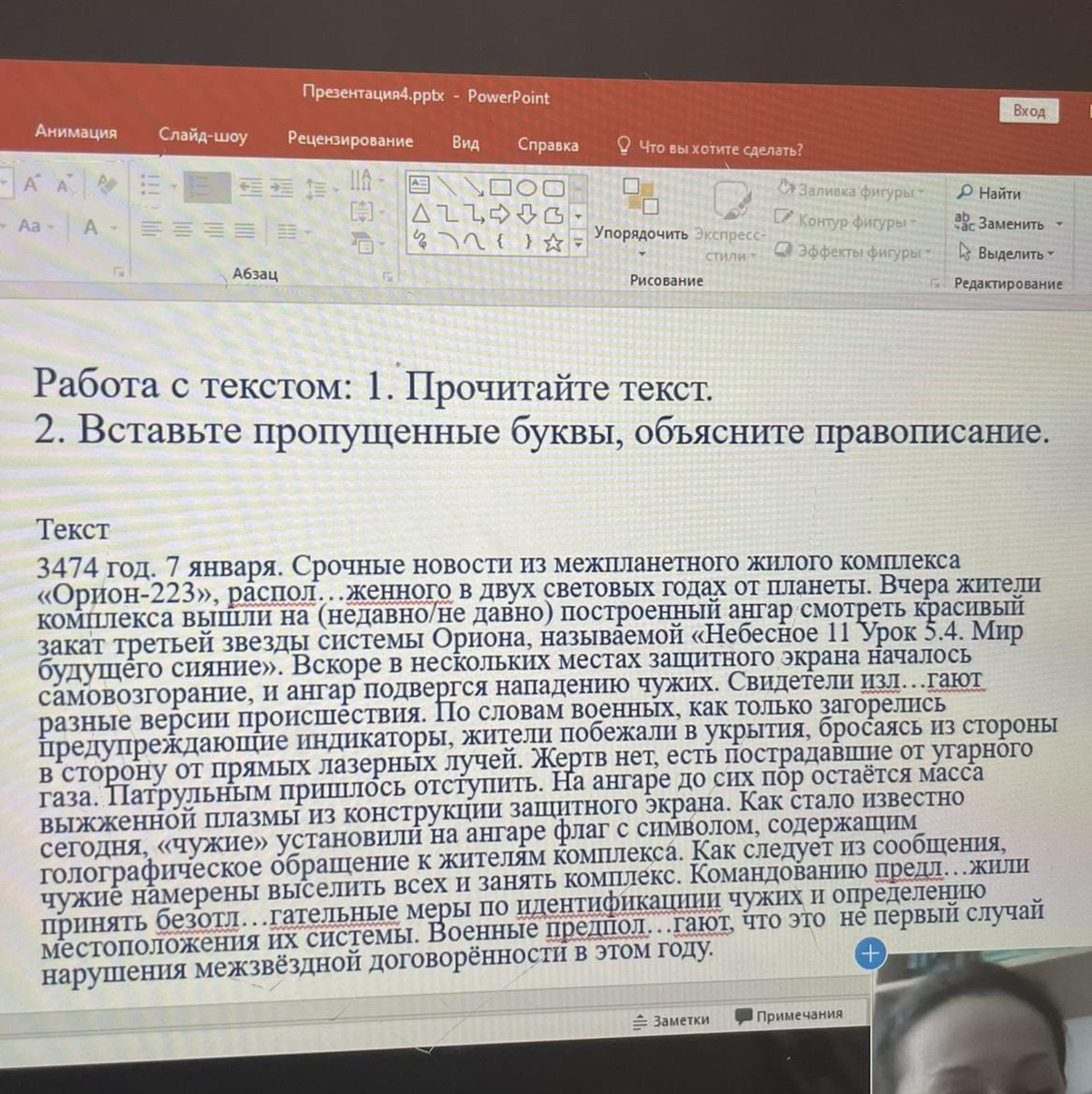This screenshot has height=1094, width=1092.
Task: Select the Right Brace shape
Action: pyautogui.click(x=527, y=242)
